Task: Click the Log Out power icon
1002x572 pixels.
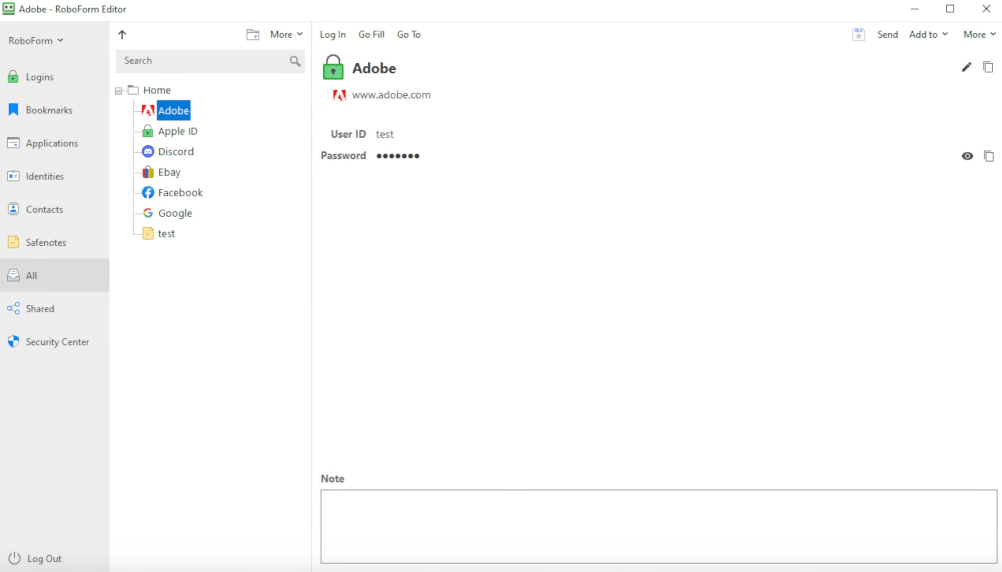Action: pyautogui.click(x=14, y=558)
